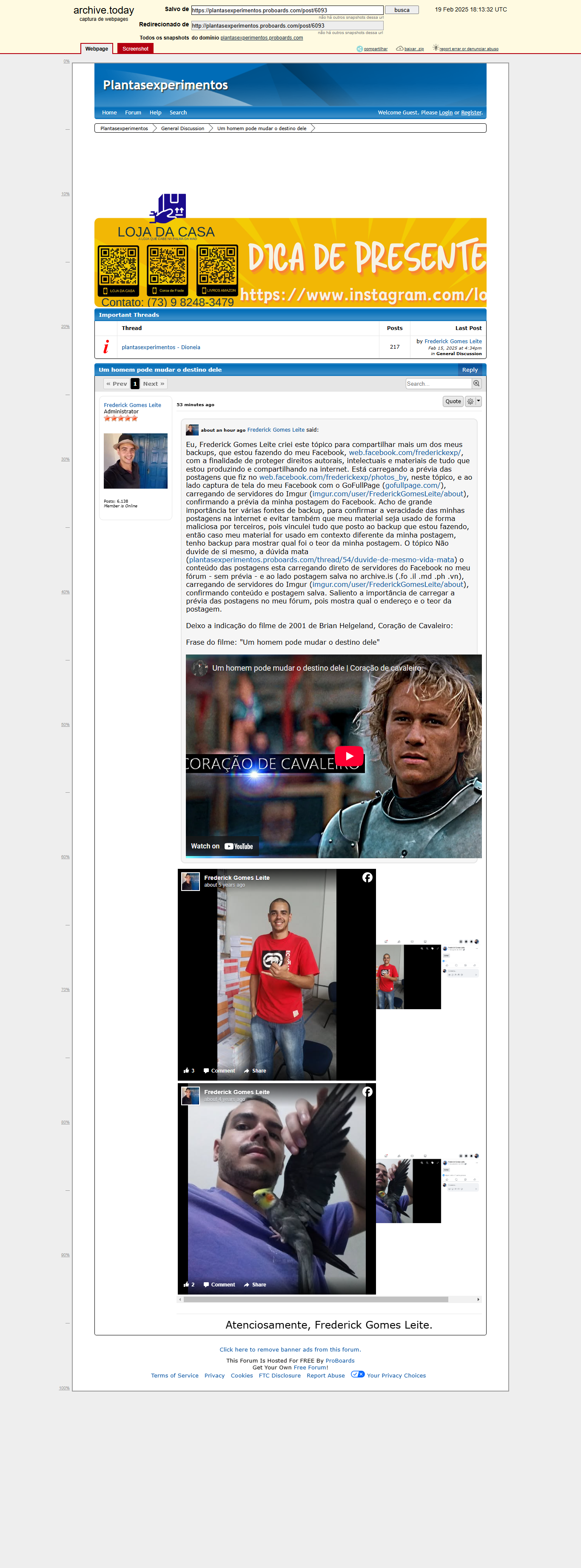Click the scrollbar right arrow under images
The image size is (581, 1568).
click(478, 1300)
